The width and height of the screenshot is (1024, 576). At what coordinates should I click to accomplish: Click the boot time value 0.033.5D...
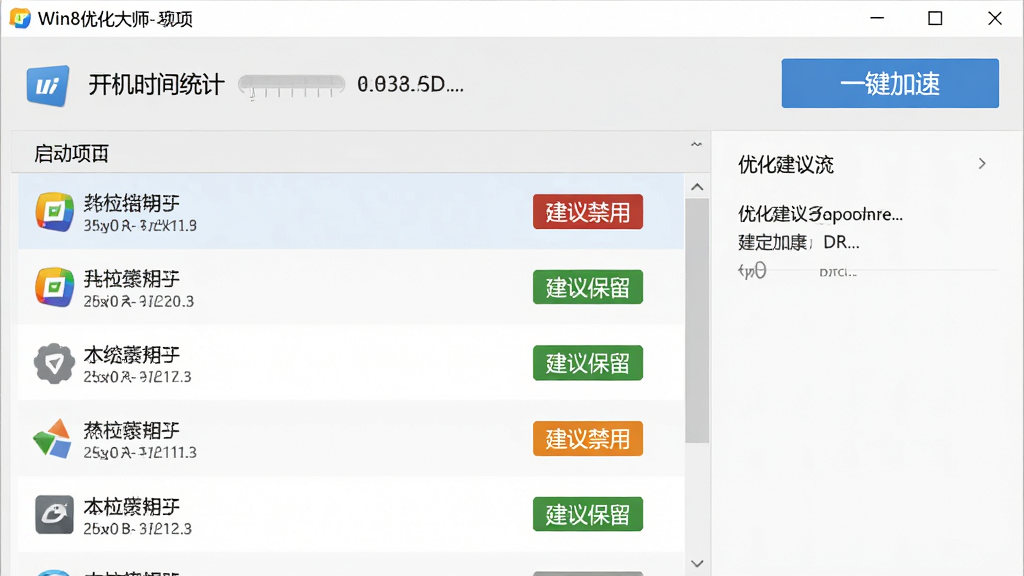tap(410, 84)
